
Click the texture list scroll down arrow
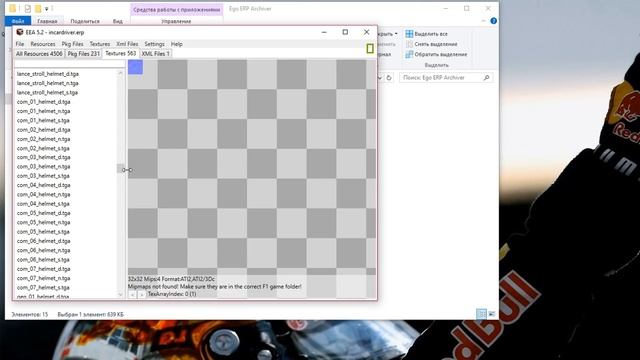point(120,294)
